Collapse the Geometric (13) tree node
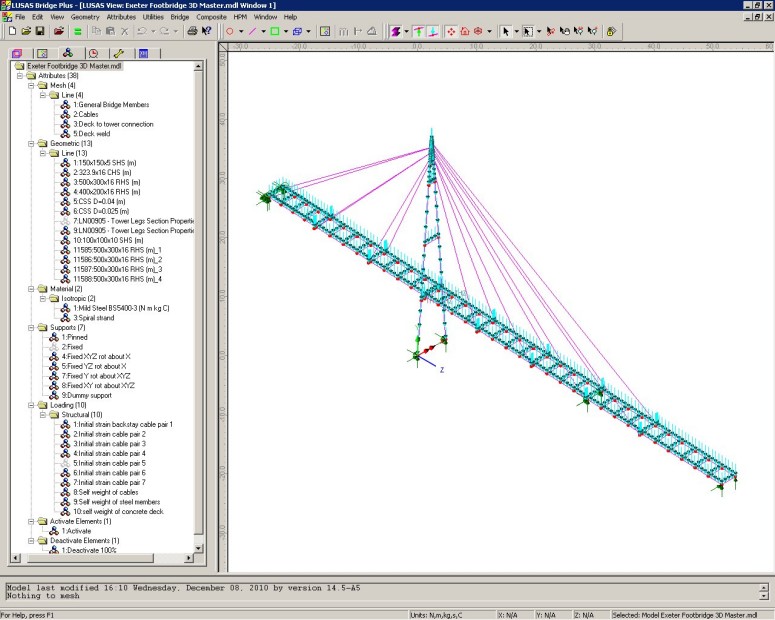The width and height of the screenshot is (775, 620). (31, 143)
